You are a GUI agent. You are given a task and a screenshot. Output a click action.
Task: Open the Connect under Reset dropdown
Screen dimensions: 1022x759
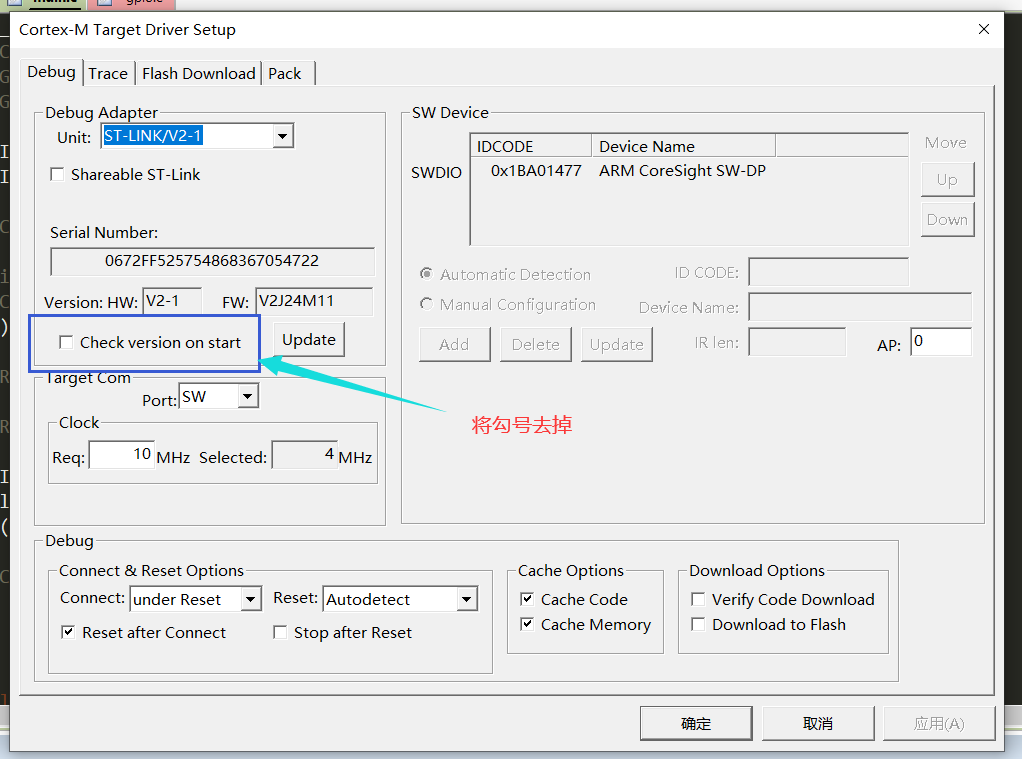tap(251, 599)
